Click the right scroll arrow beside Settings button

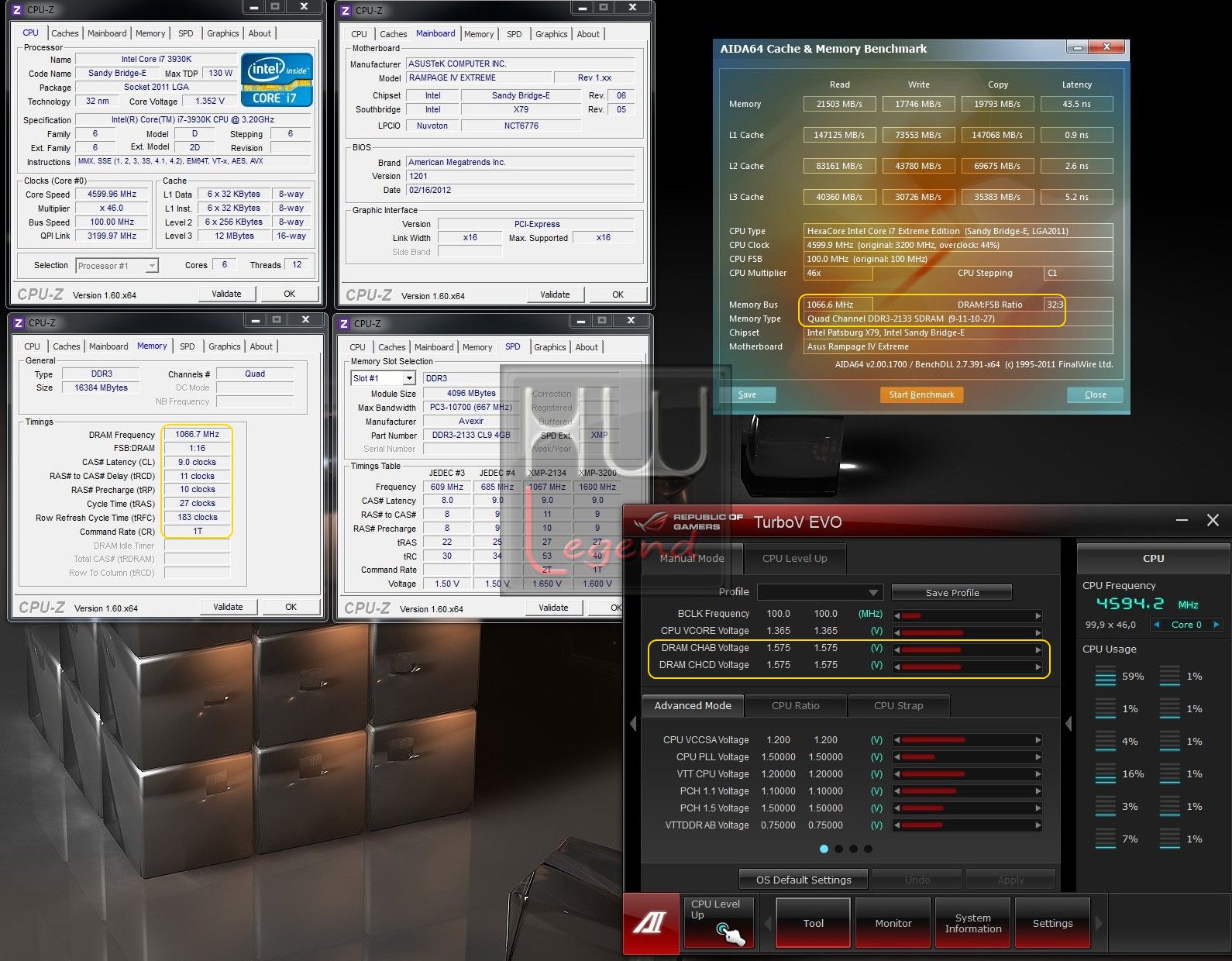1099,923
